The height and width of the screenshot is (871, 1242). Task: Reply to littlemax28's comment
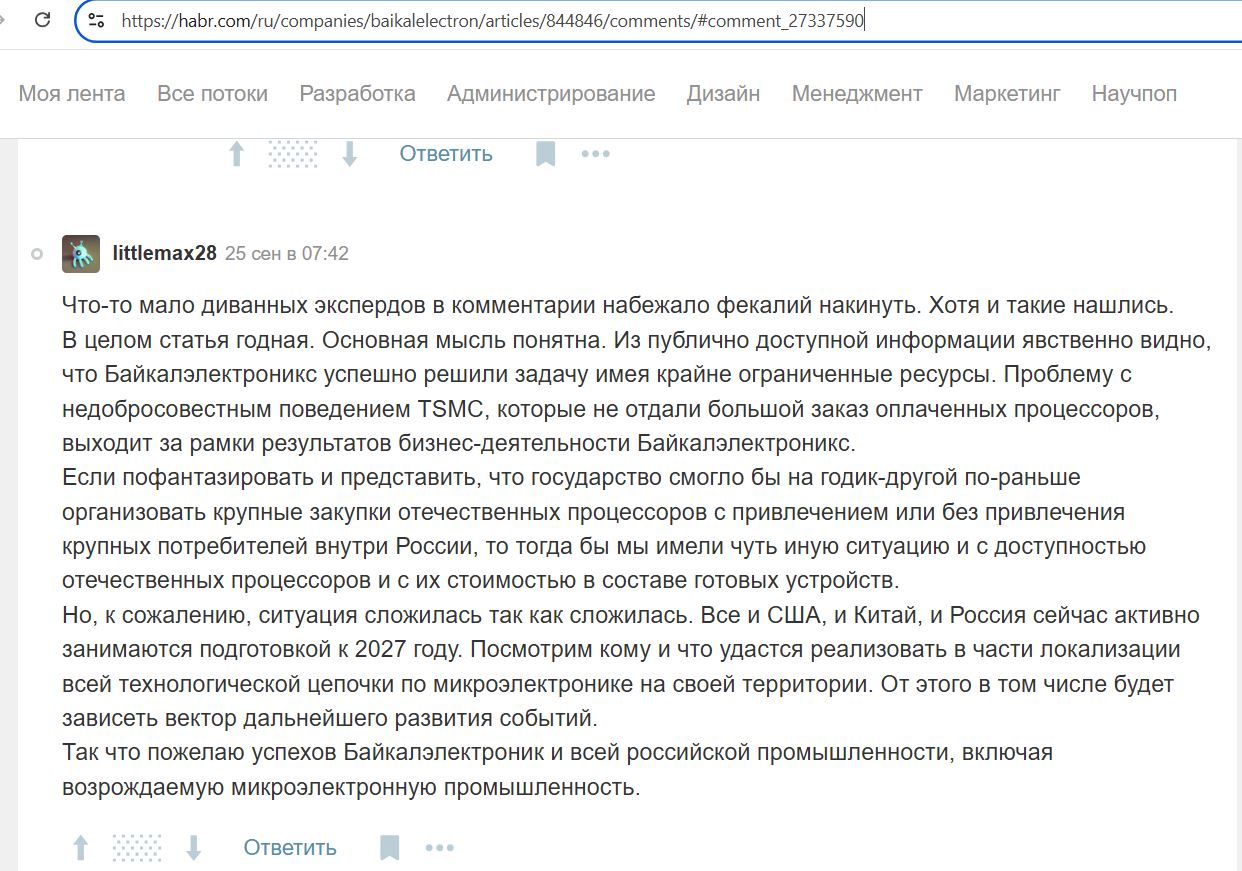click(x=290, y=848)
